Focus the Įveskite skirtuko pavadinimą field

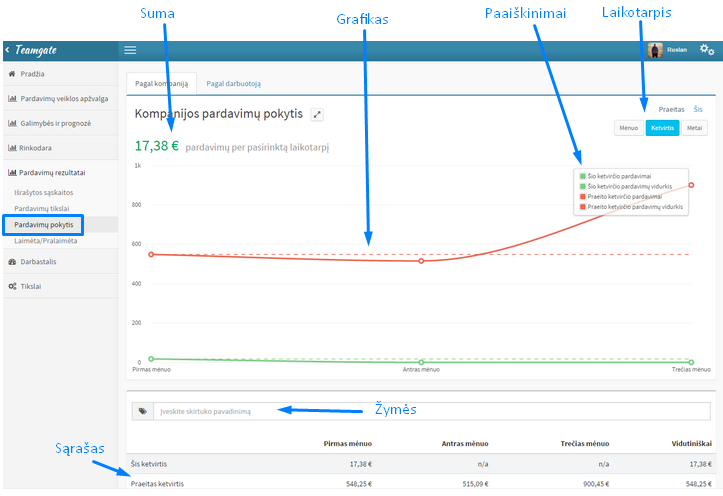tap(432, 411)
